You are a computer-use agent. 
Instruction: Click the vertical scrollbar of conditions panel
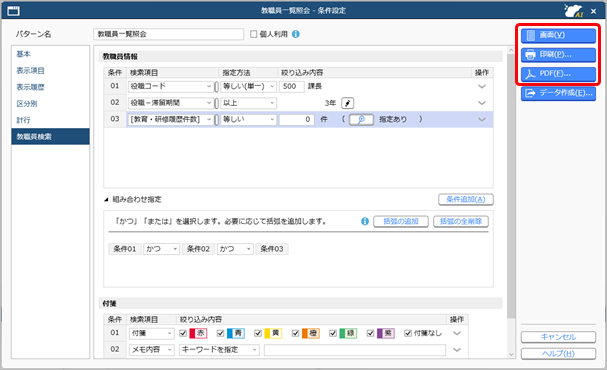point(511,186)
